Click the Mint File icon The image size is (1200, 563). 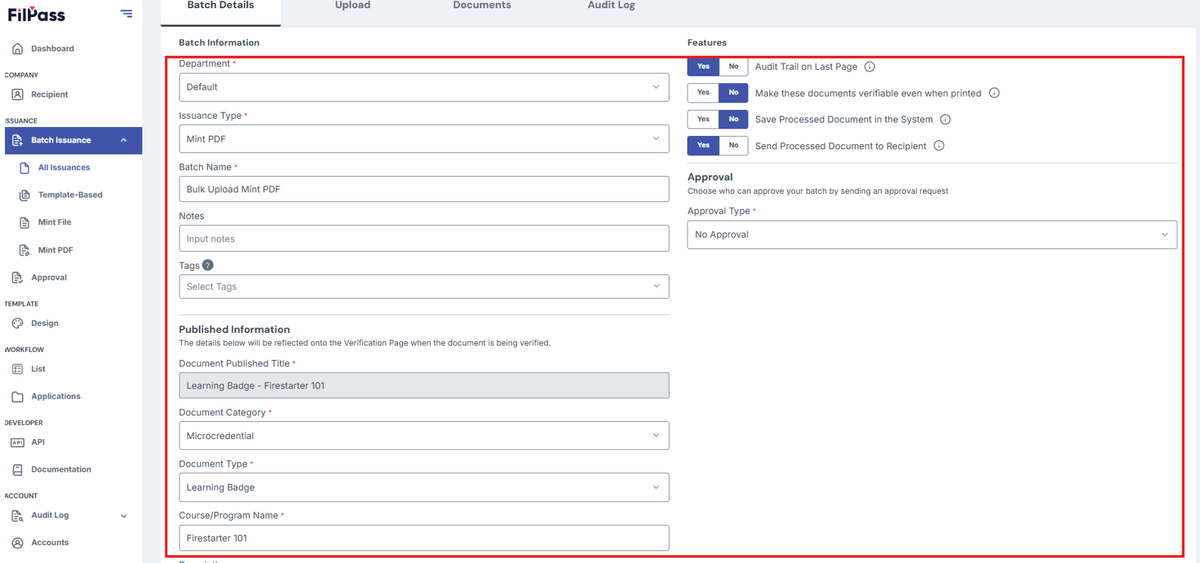[x=26, y=222]
